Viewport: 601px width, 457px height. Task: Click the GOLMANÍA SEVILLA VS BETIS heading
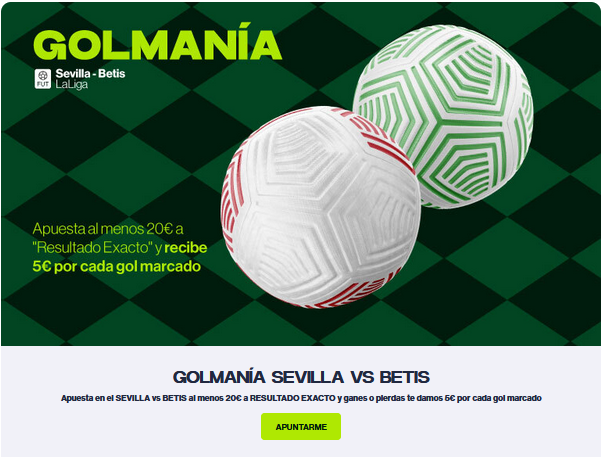(x=301, y=377)
